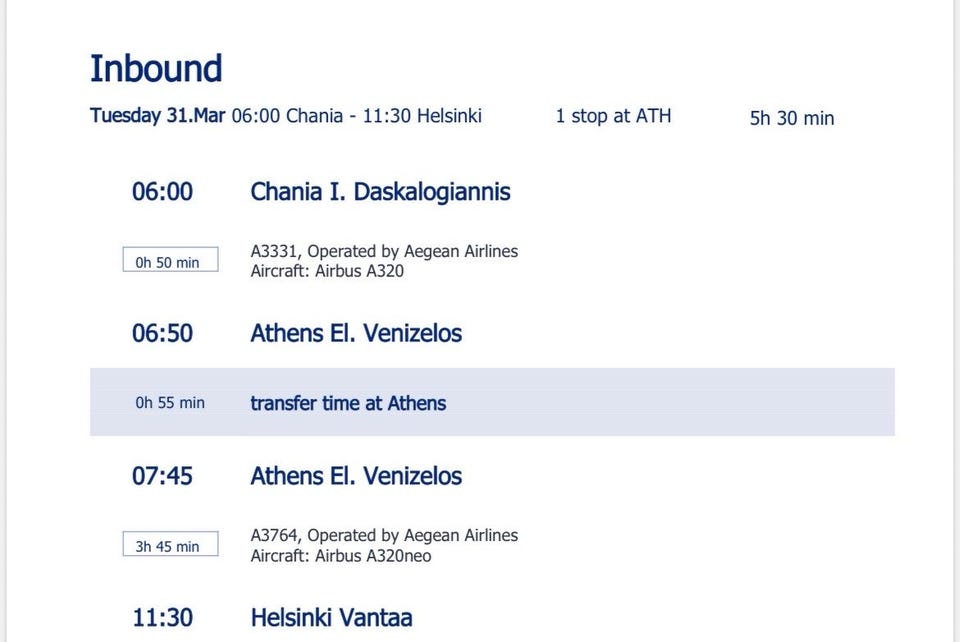Select the Chania I. Daskalogiannis airport name

pos(380,192)
